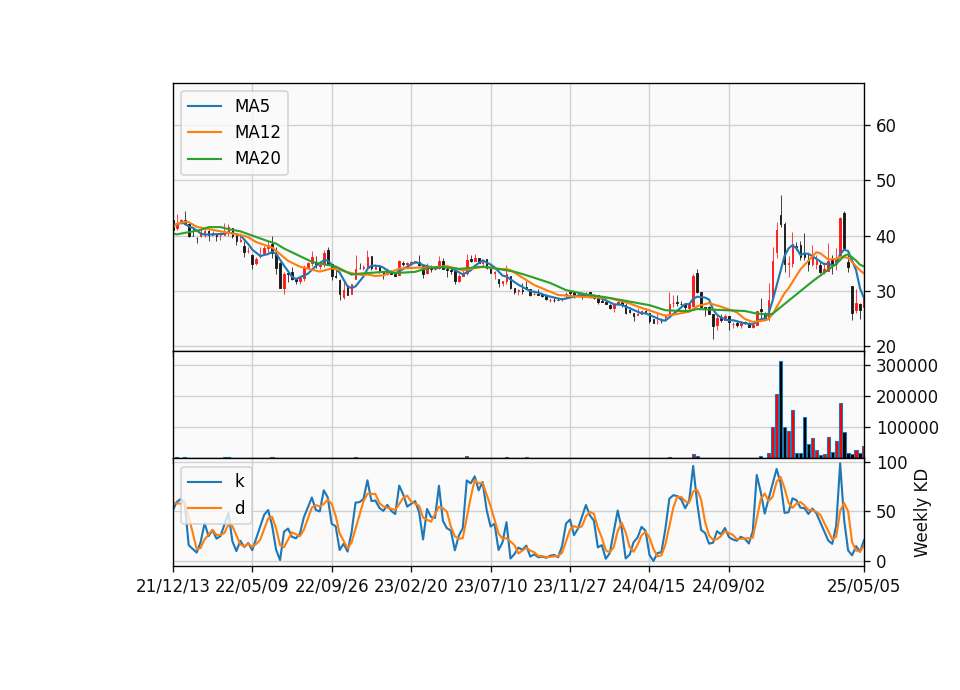Click the k legend entry
960x690 pixels.
pyautogui.click(x=216, y=481)
